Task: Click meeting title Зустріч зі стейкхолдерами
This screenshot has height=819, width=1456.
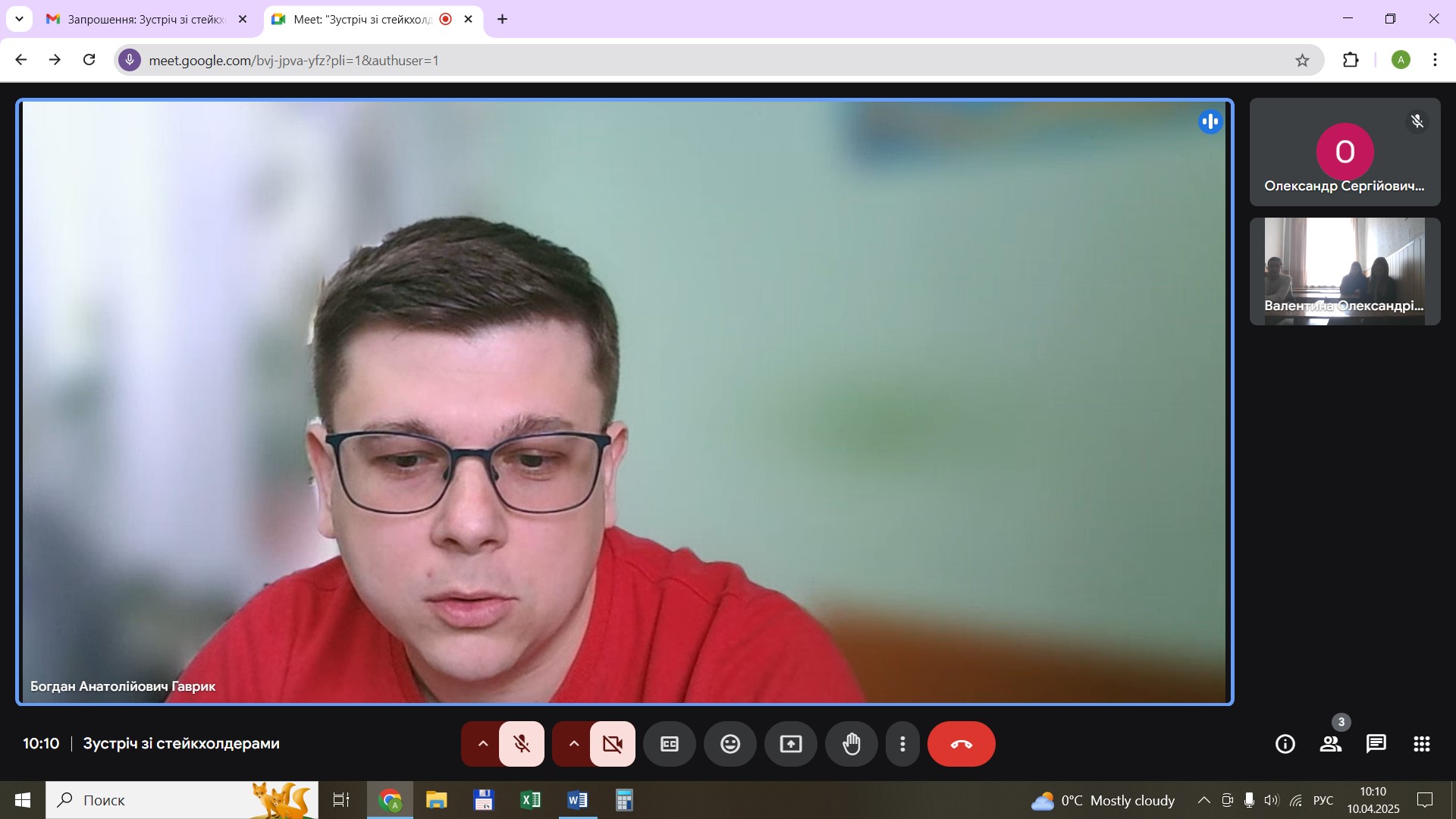Action: 181,744
